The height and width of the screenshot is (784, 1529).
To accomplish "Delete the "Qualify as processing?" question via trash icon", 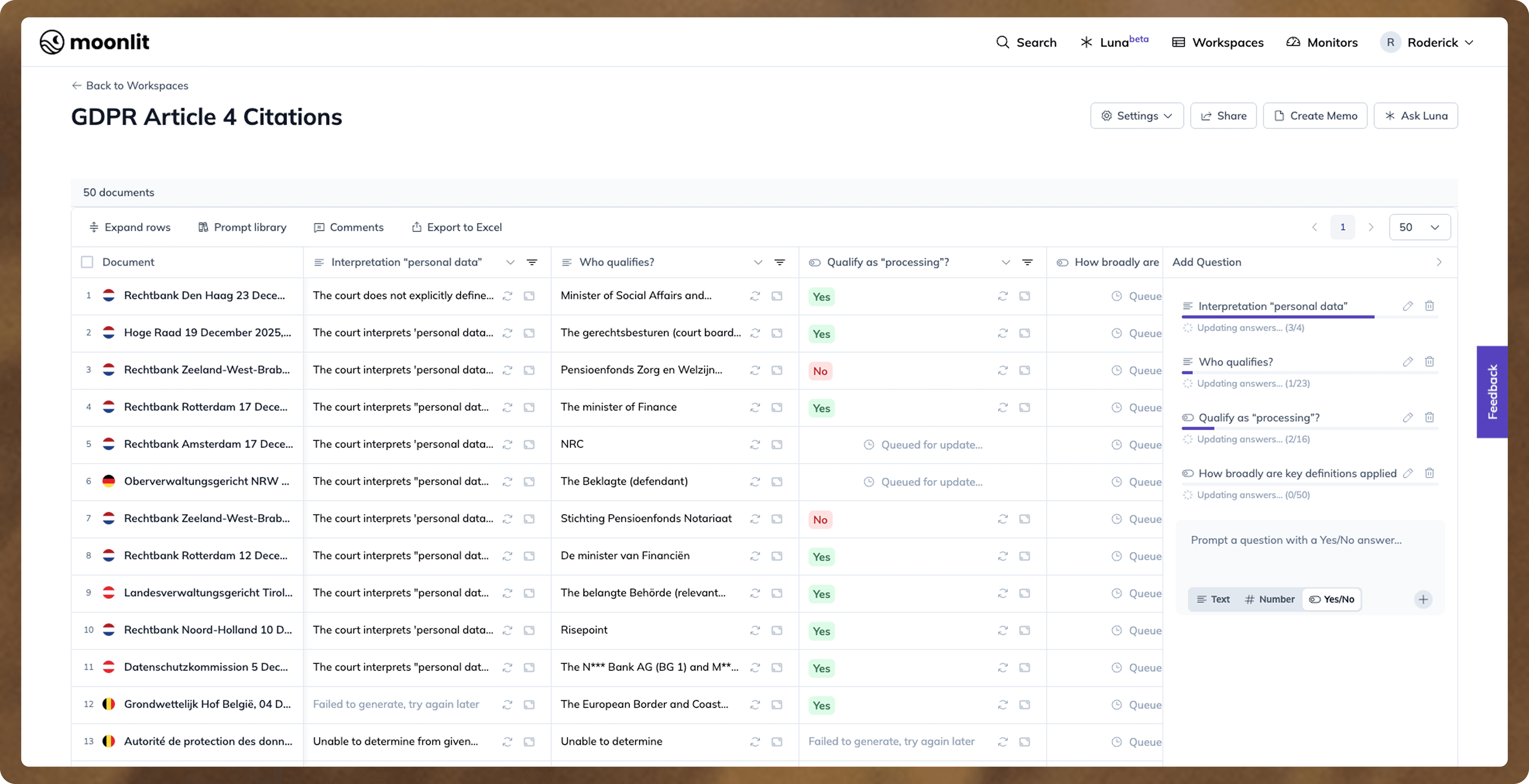I will [x=1429, y=417].
